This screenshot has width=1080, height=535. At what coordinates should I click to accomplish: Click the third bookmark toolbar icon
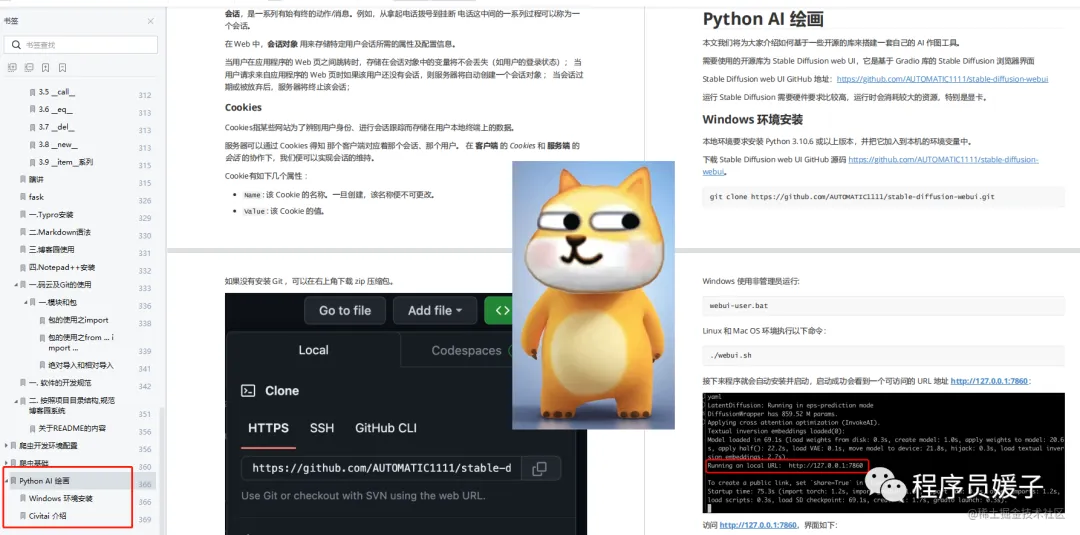(45, 67)
